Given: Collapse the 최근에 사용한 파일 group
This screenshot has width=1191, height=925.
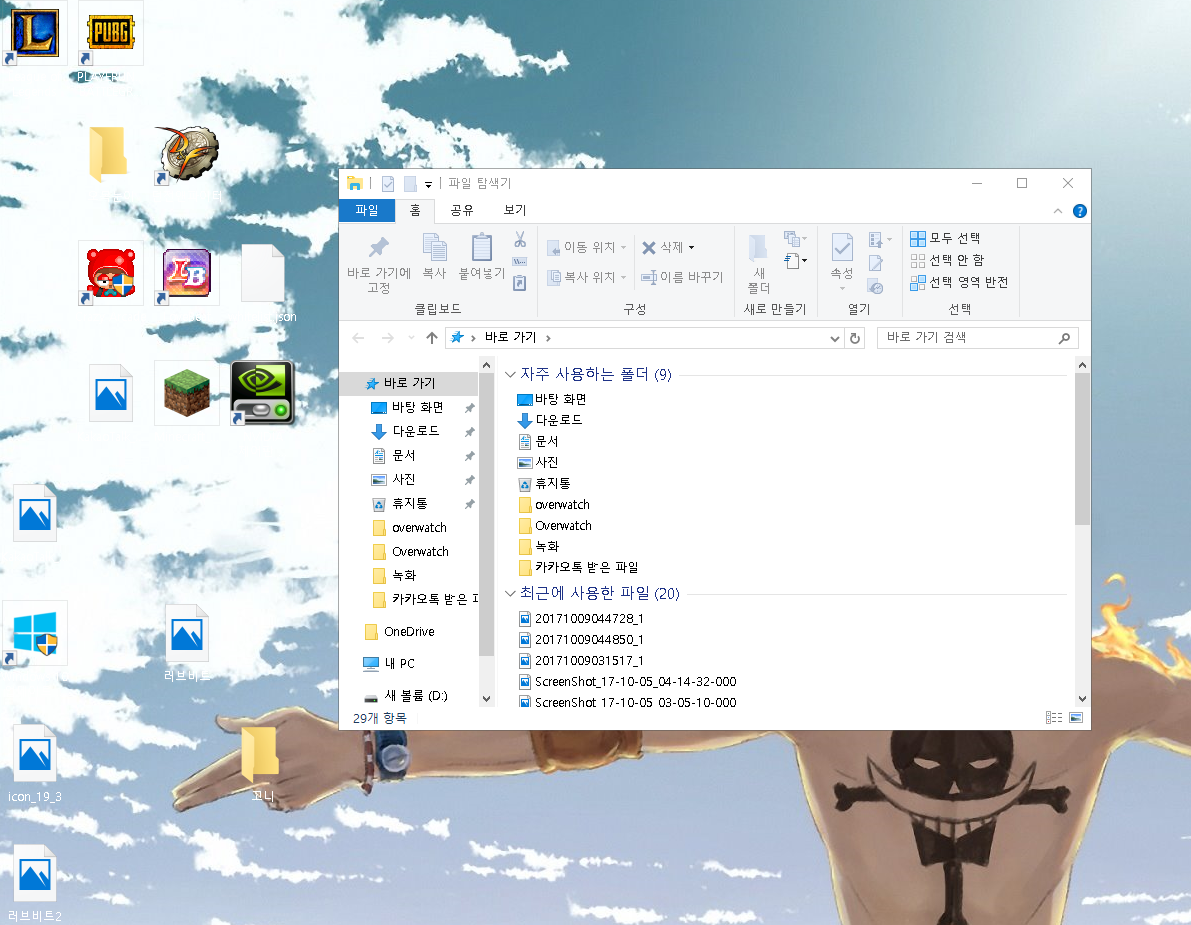Looking at the screenshot, I should coord(510,593).
